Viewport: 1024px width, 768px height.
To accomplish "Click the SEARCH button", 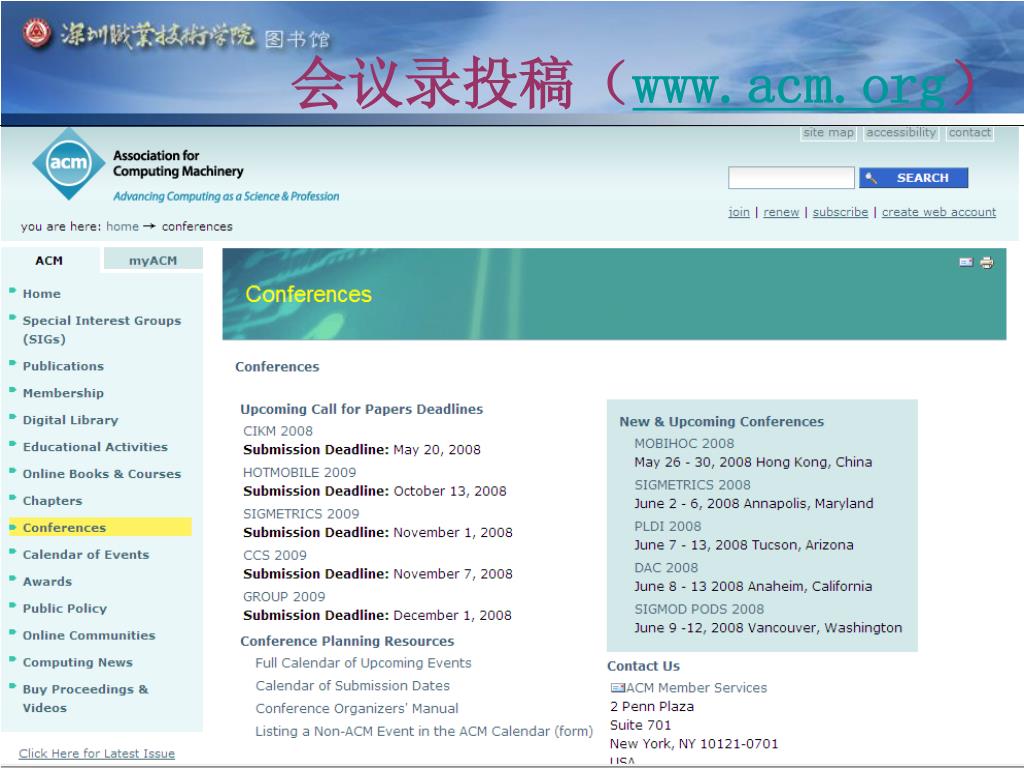I will tap(913, 178).
